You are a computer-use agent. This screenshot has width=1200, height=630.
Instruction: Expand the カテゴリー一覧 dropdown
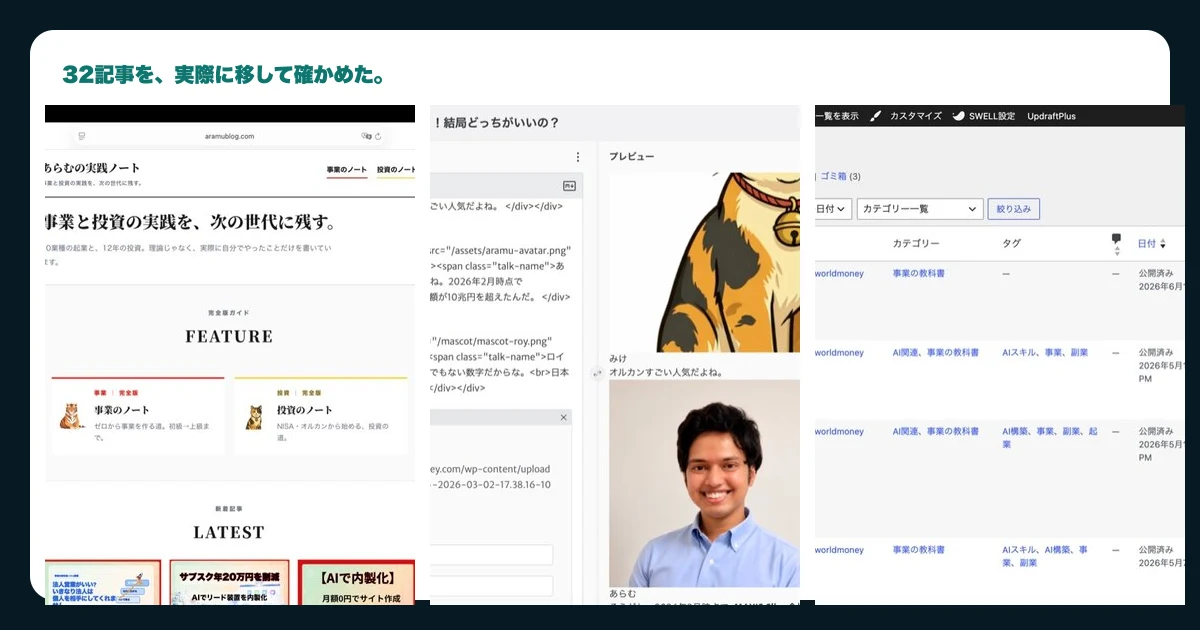[x=920, y=209]
